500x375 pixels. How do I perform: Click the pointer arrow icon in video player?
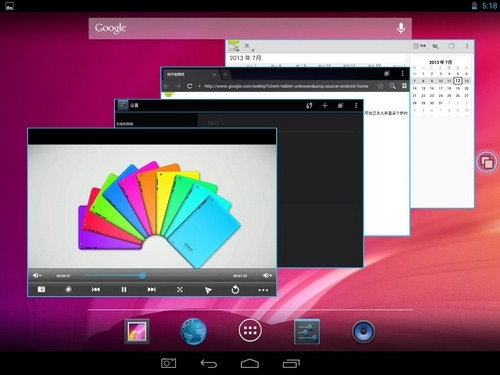208,290
